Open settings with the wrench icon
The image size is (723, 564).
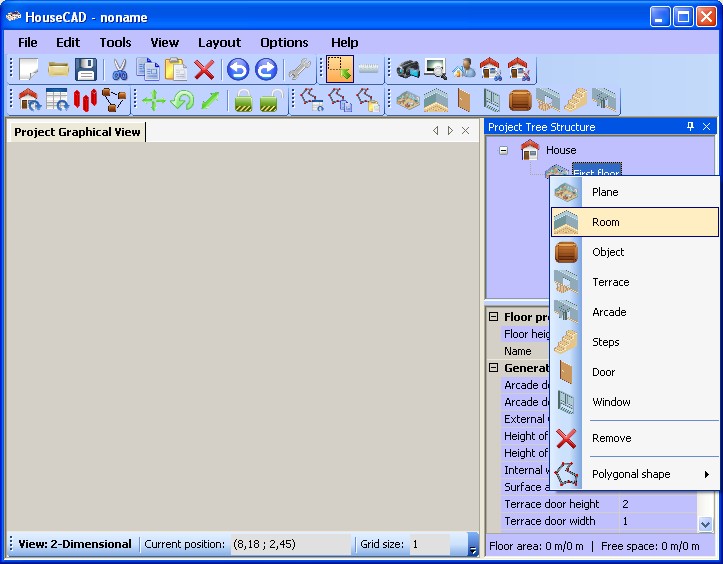click(300, 70)
